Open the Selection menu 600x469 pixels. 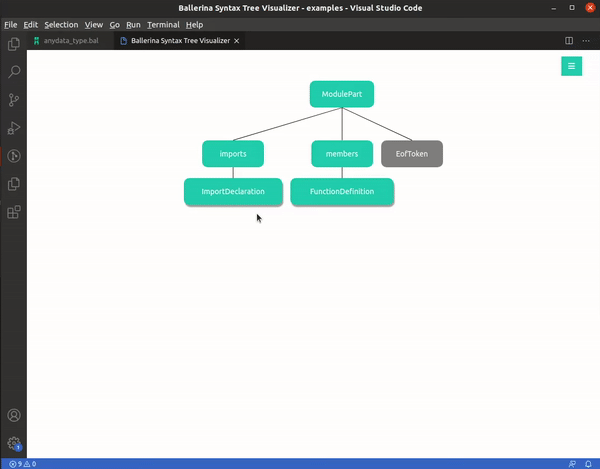click(61, 25)
